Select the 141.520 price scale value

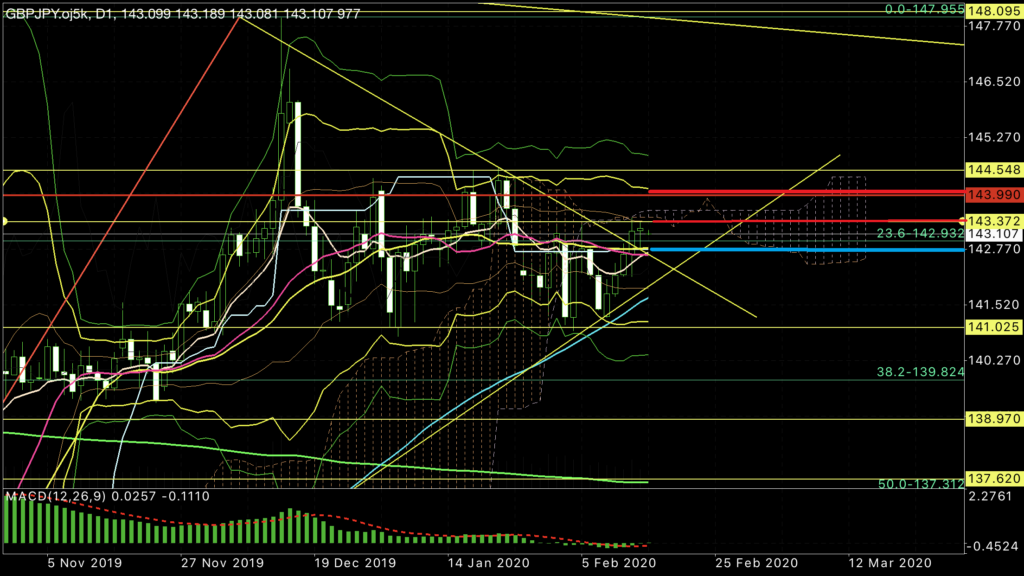pos(993,304)
